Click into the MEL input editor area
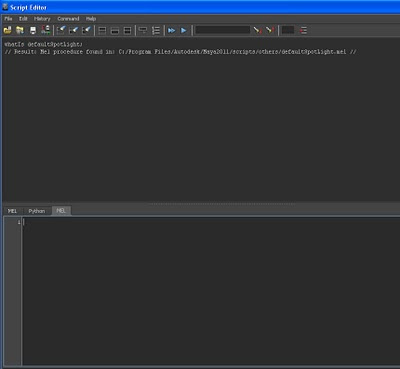This screenshot has width=400, height=369. tap(210, 290)
